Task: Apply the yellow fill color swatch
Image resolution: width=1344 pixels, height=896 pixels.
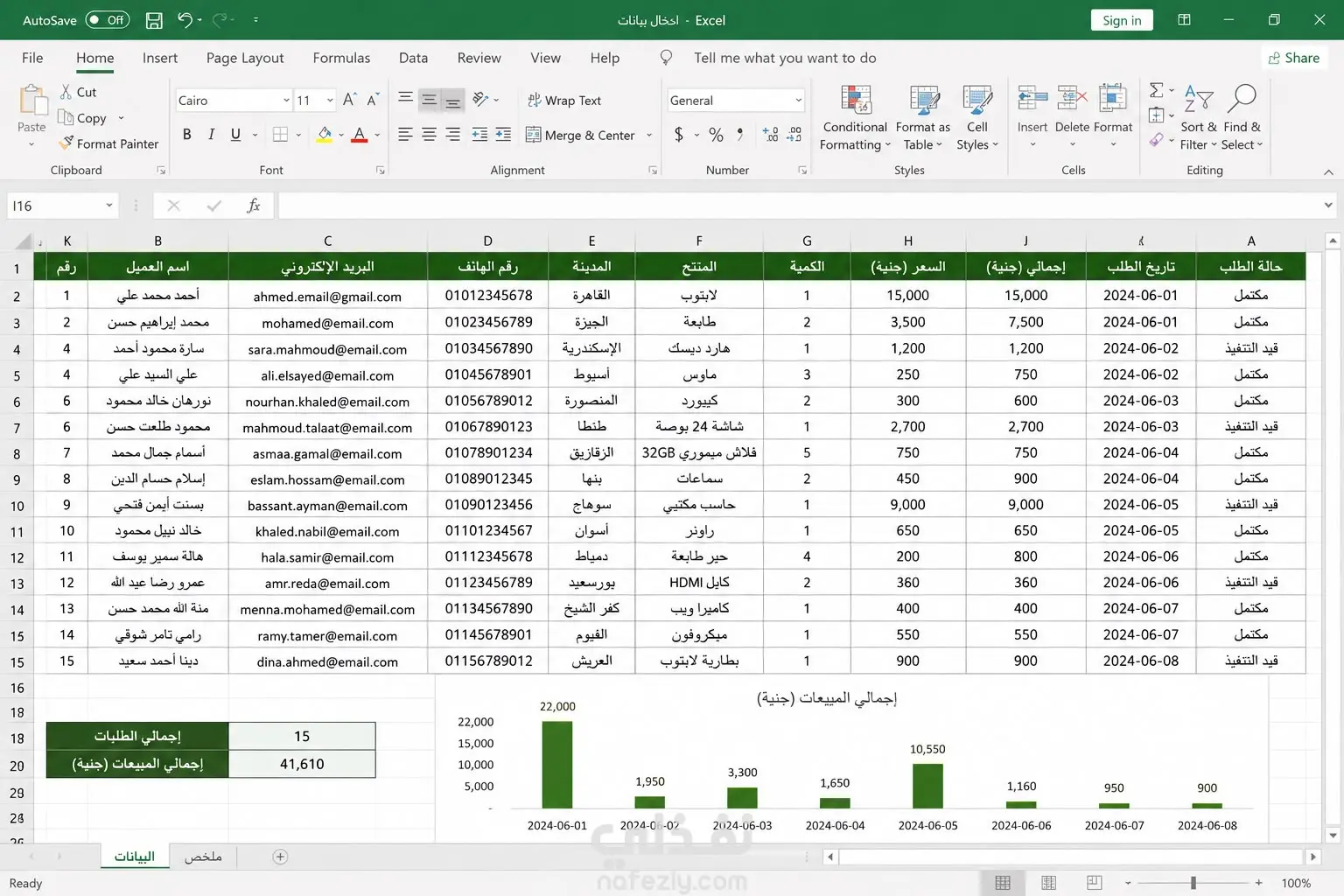Action: 324,135
